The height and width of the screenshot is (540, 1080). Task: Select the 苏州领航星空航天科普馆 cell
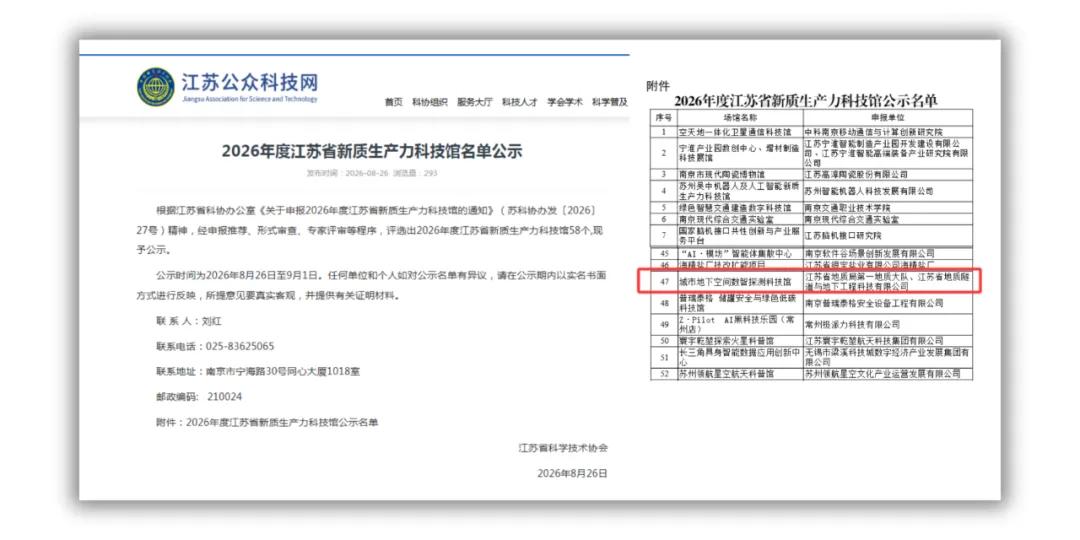[739, 373]
